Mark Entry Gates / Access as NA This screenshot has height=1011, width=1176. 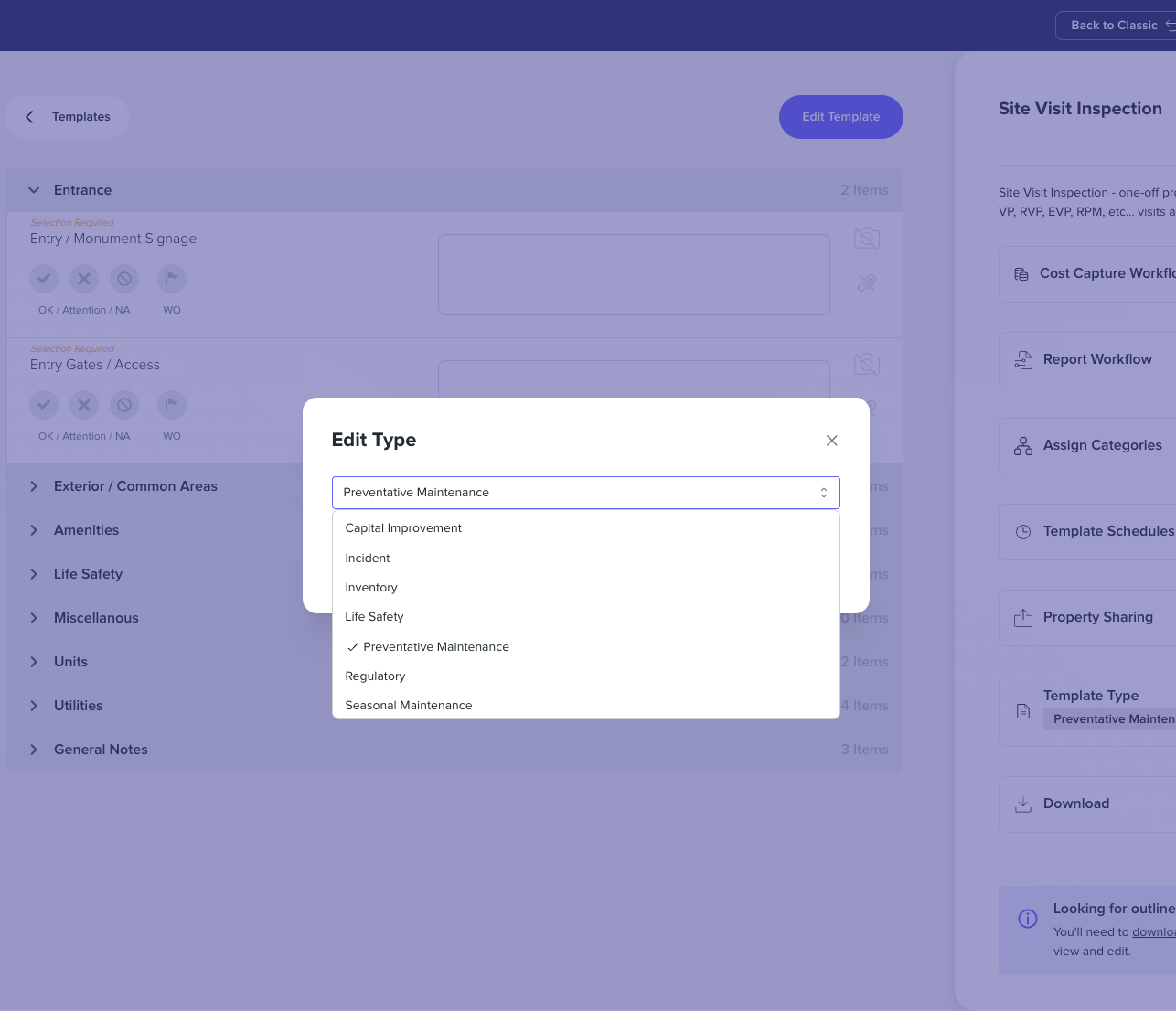(124, 405)
